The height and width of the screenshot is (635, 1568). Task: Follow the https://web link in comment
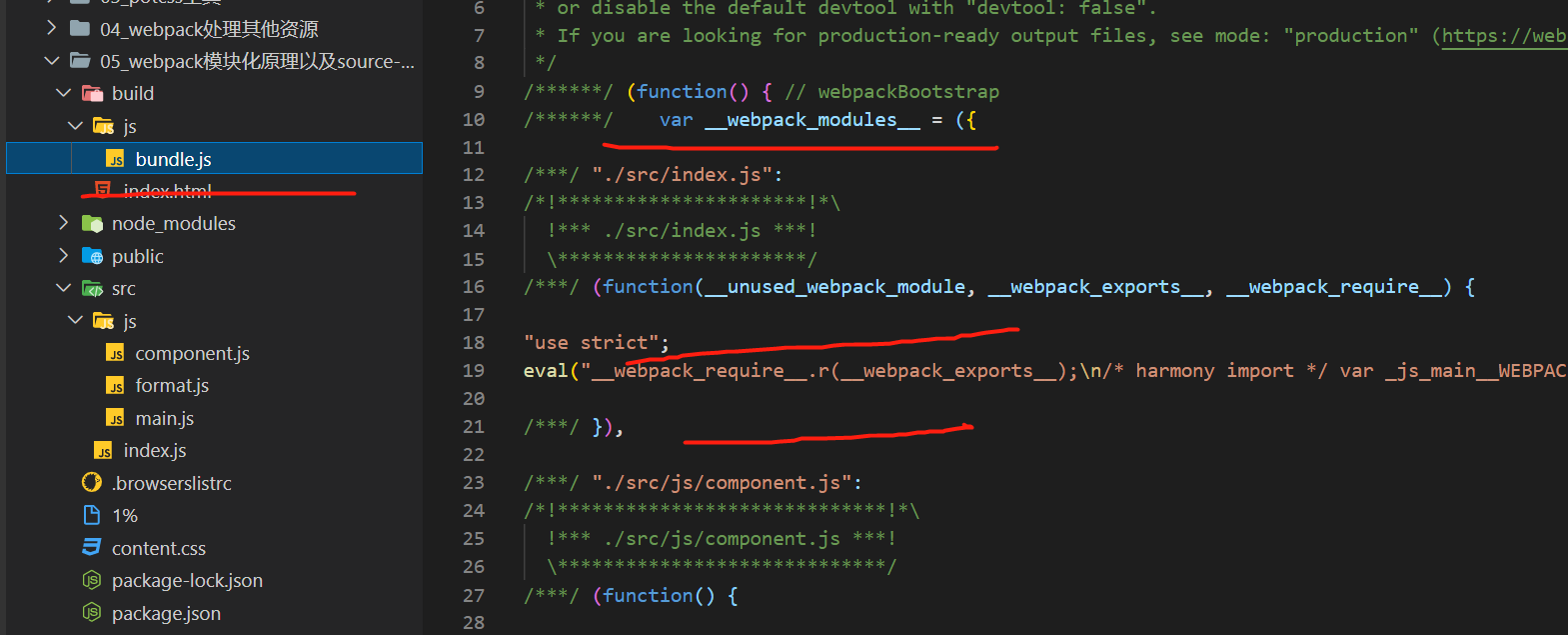[1504, 36]
